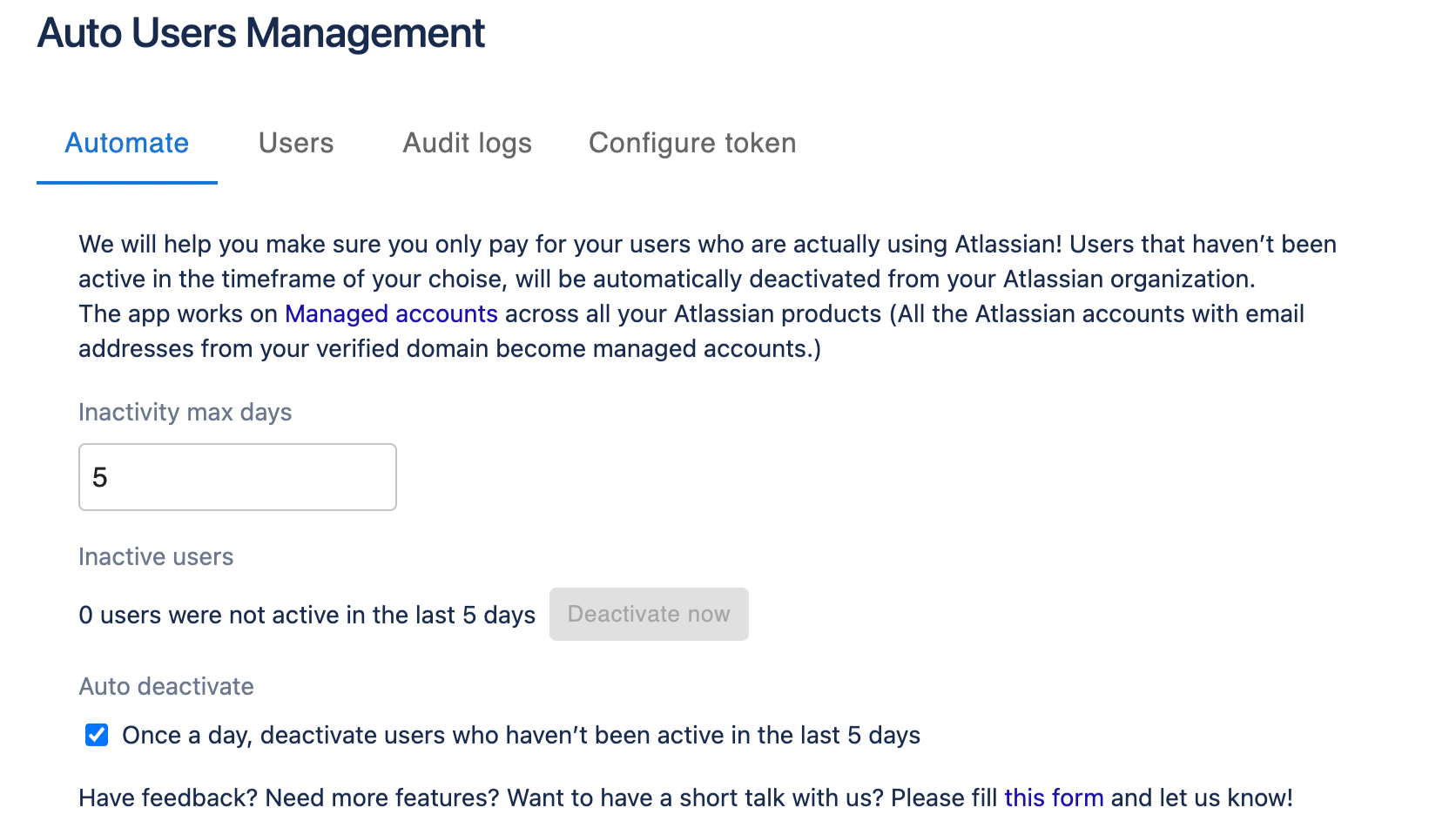Click inside the Inactivity max days field
1456x828 pixels.
click(237, 476)
